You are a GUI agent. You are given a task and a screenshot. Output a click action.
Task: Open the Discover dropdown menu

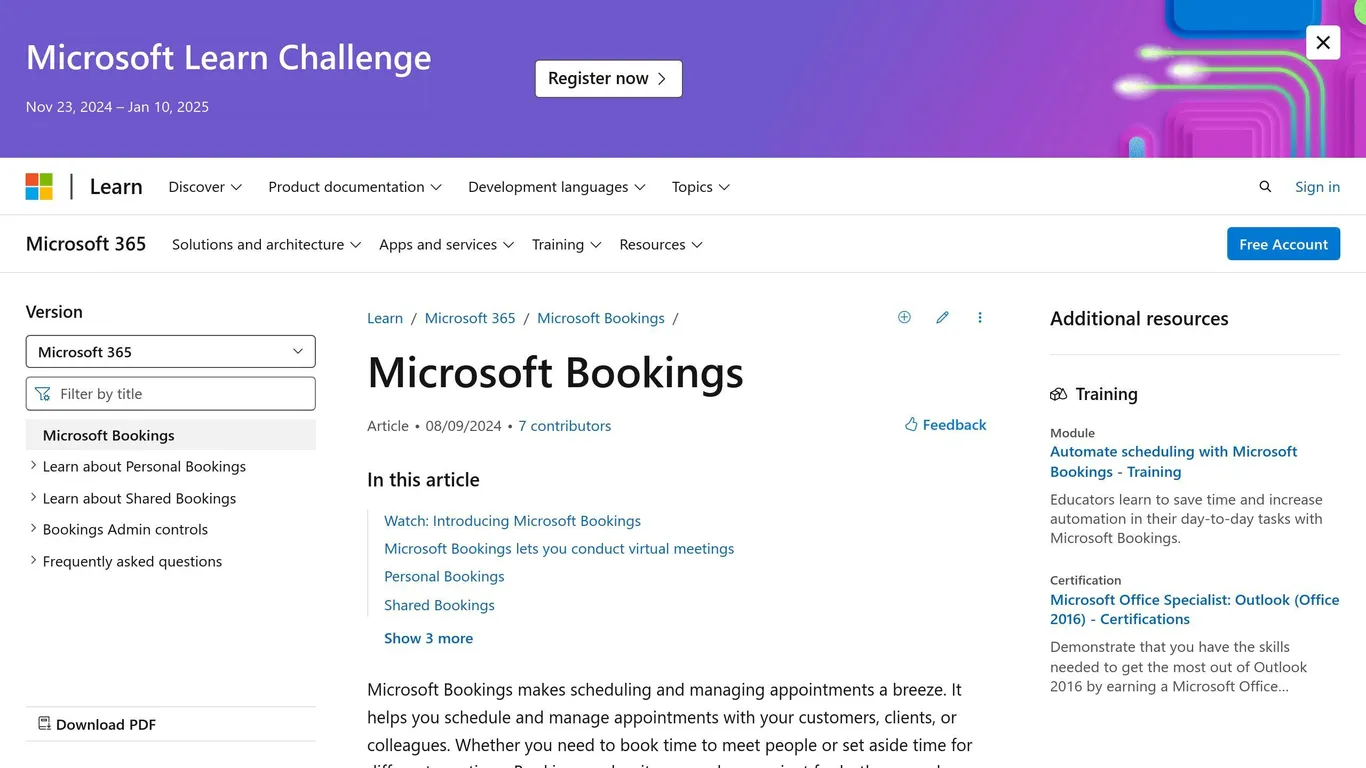click(x=205, y=187)
